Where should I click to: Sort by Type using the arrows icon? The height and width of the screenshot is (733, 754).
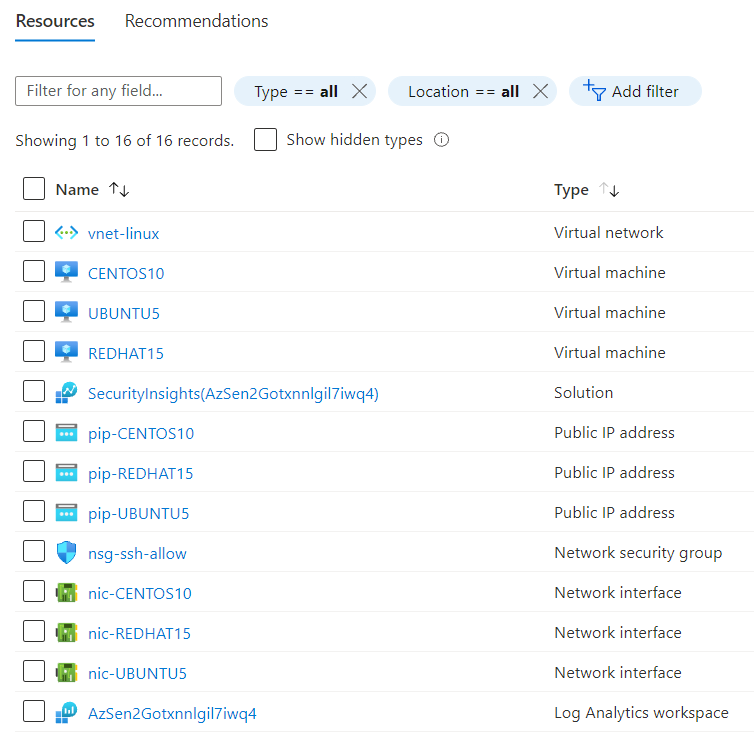609,190
